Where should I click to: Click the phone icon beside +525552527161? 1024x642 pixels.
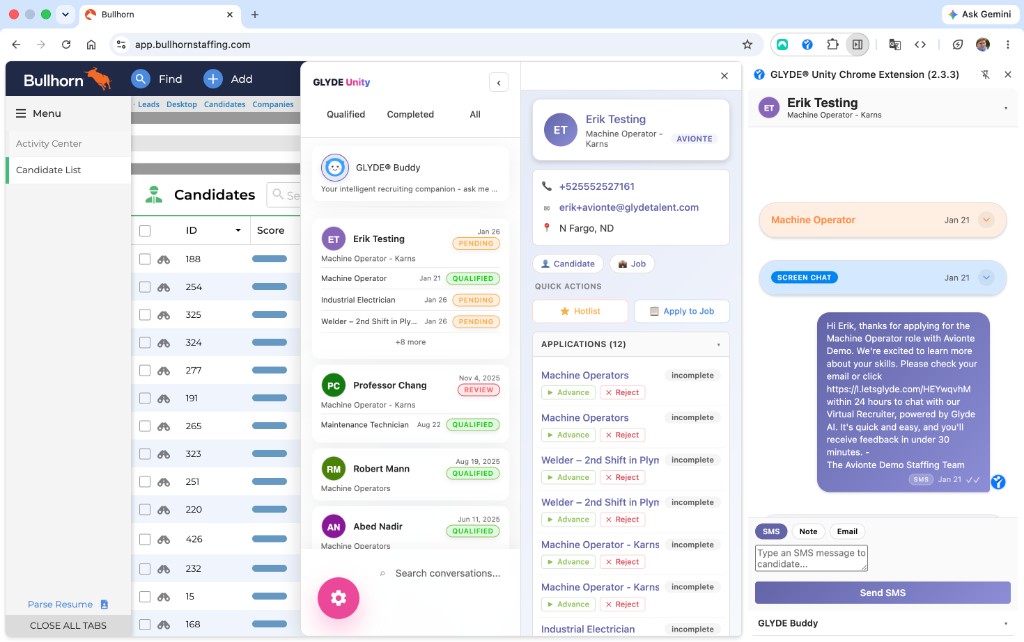547,187
